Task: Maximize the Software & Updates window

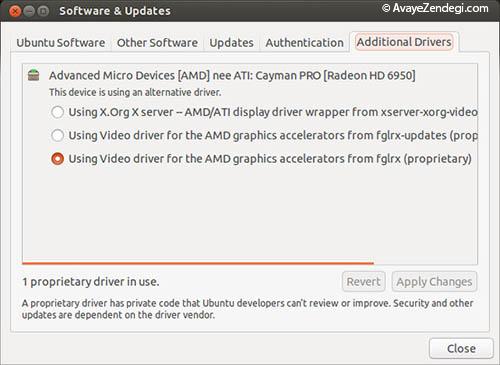Action: tap(43, 11)
